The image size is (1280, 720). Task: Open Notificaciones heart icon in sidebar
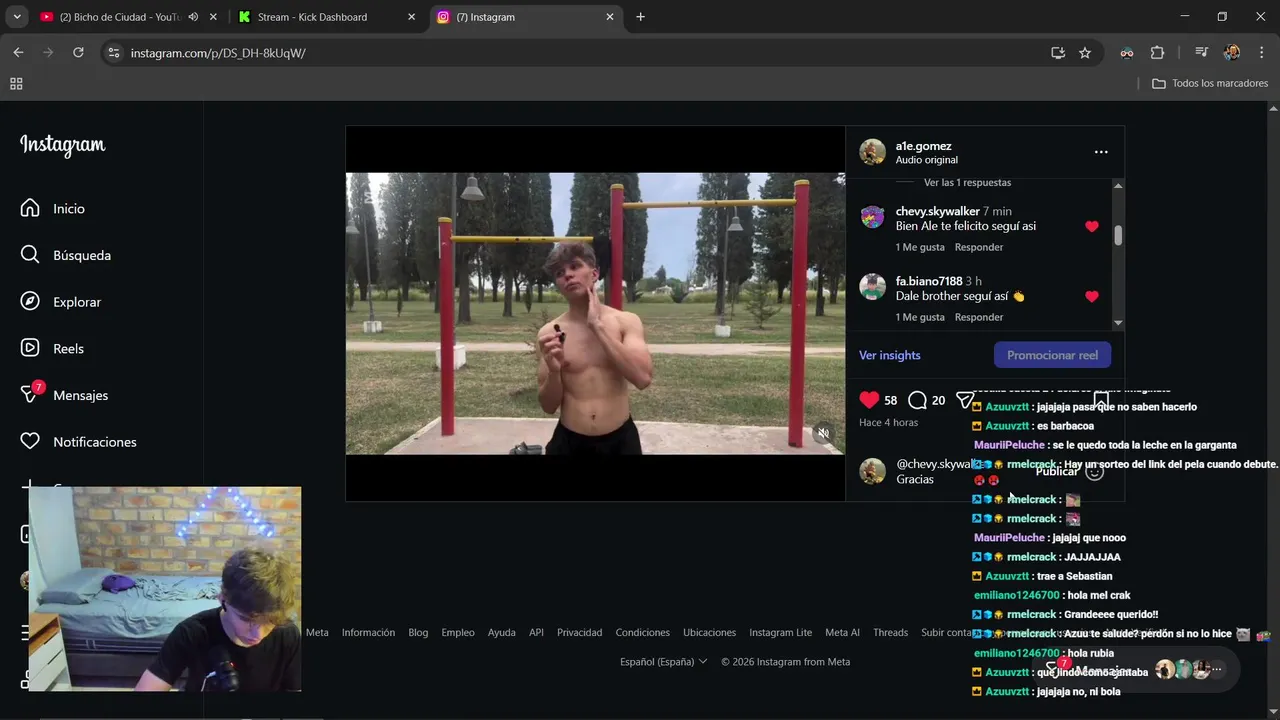click(30, 441)
